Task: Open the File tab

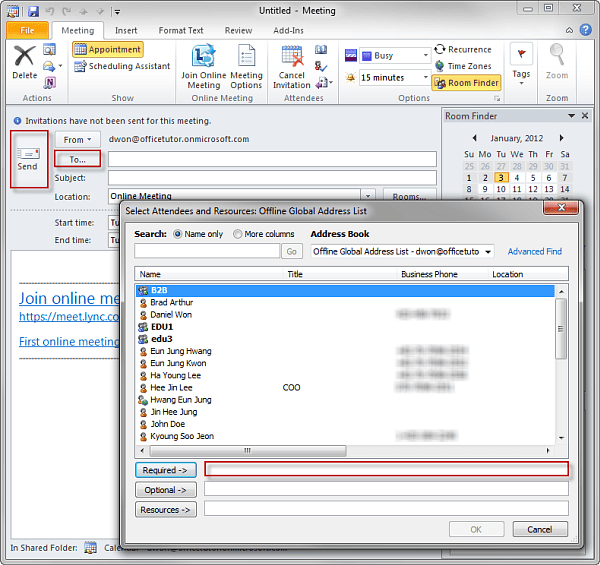Action: [27, 30]
